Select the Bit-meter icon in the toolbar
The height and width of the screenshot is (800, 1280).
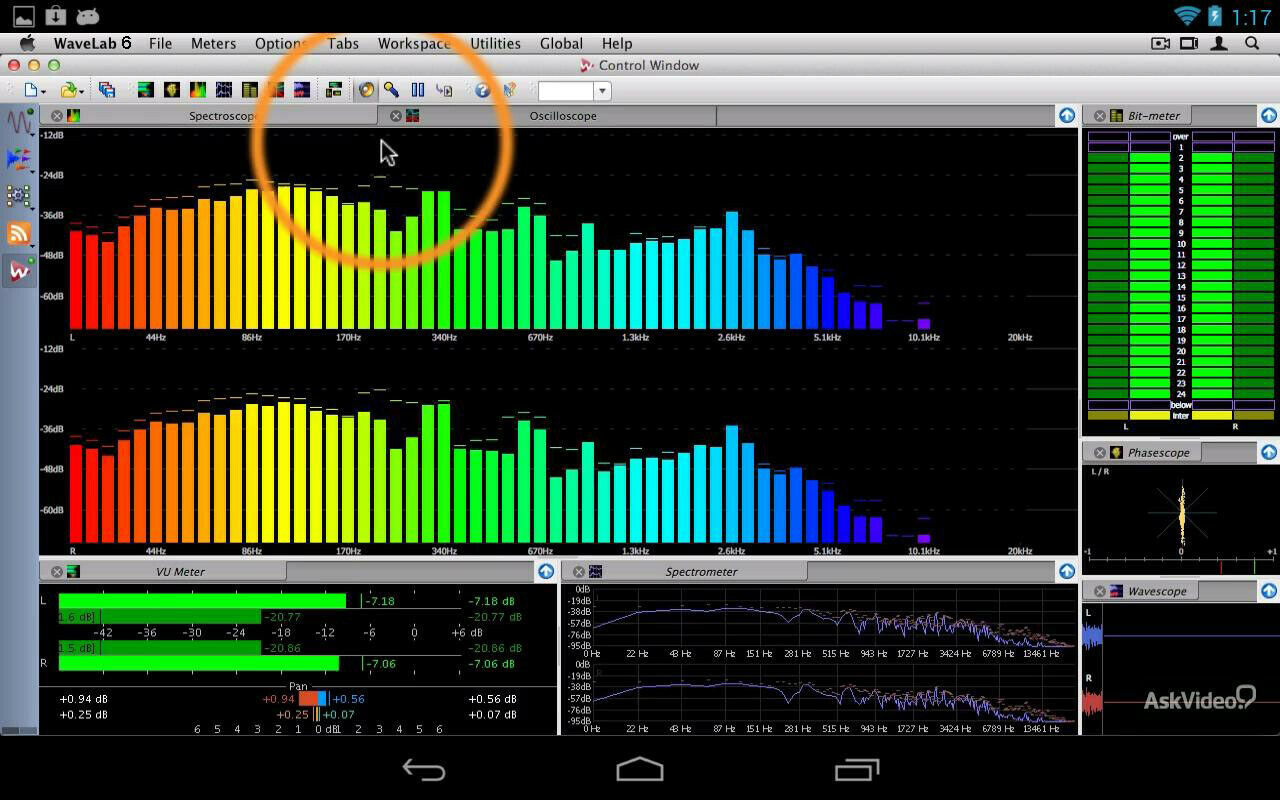point(249,90)
